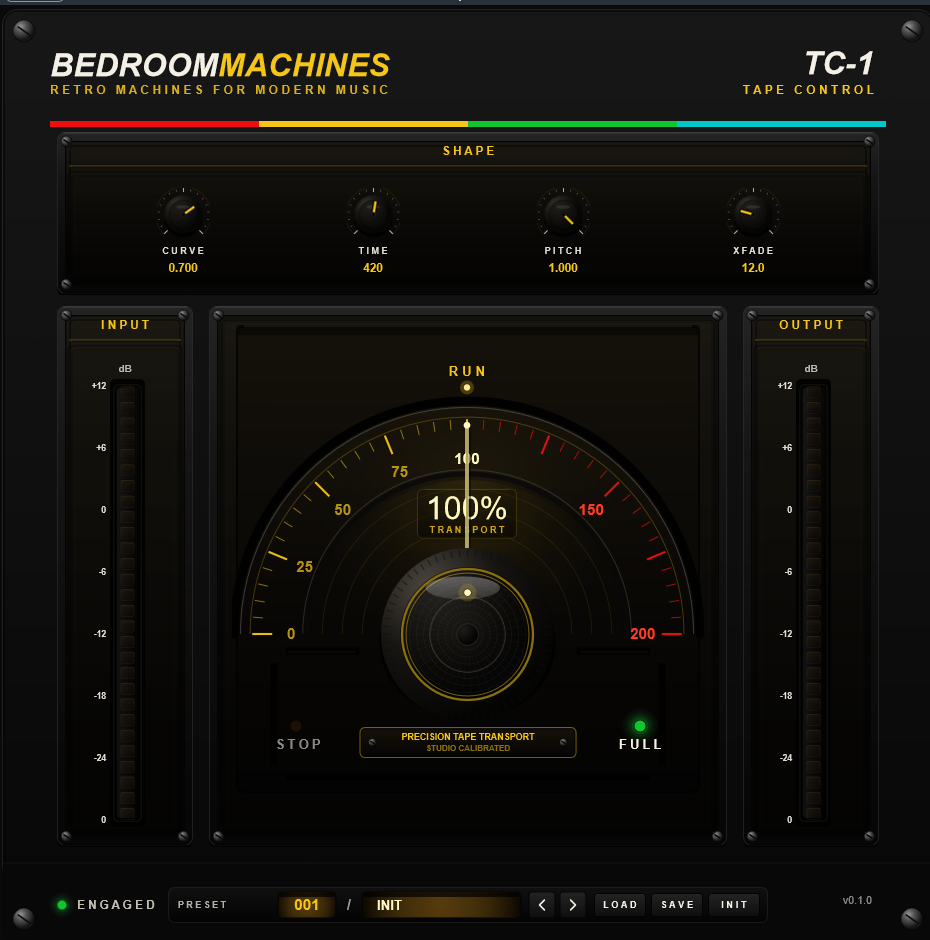Select the previous preset arrow
Screen dimensions: 930x940
pyautogui.click(x=542, y=905)
